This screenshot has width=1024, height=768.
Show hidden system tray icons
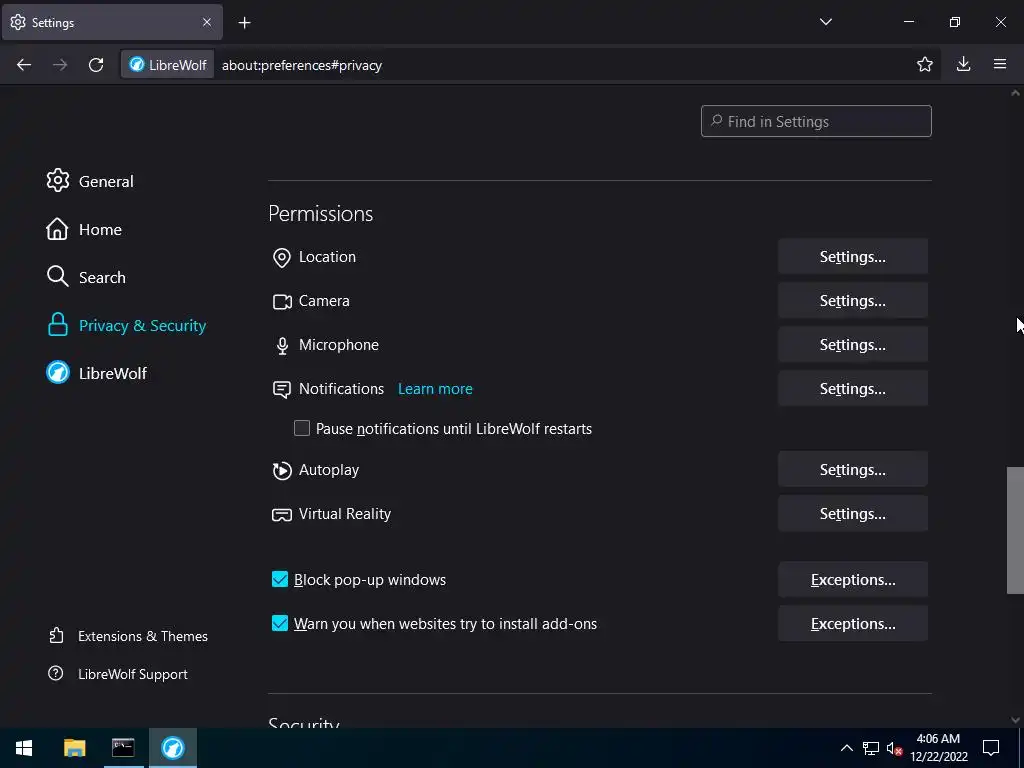click(846, 748)
